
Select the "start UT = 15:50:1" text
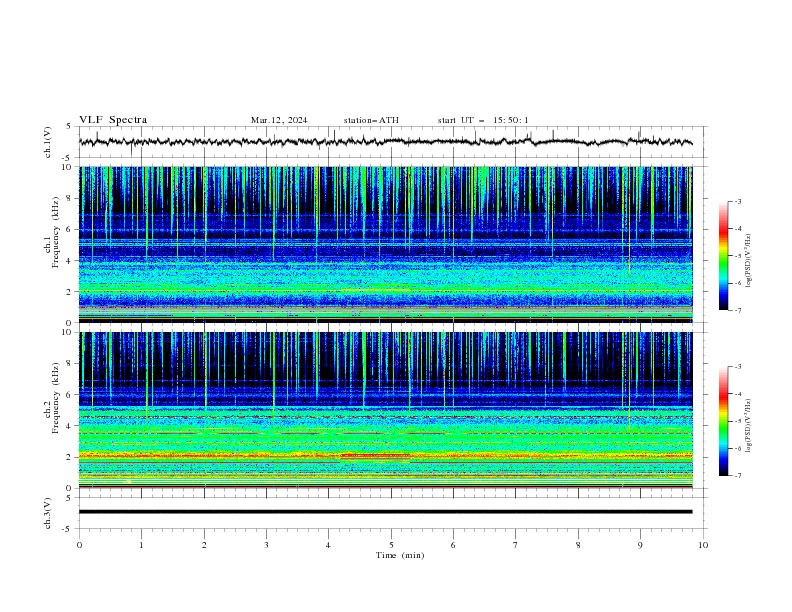tap(483, 120)
